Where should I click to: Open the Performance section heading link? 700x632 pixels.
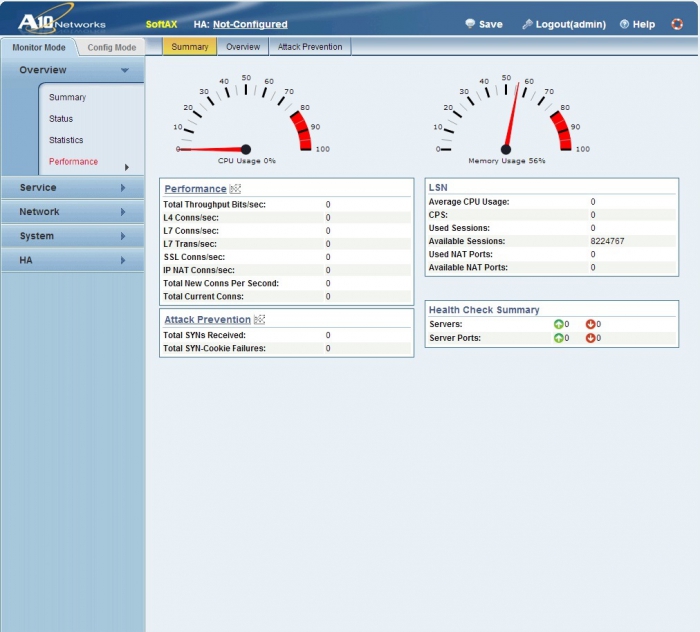[195, 189]
